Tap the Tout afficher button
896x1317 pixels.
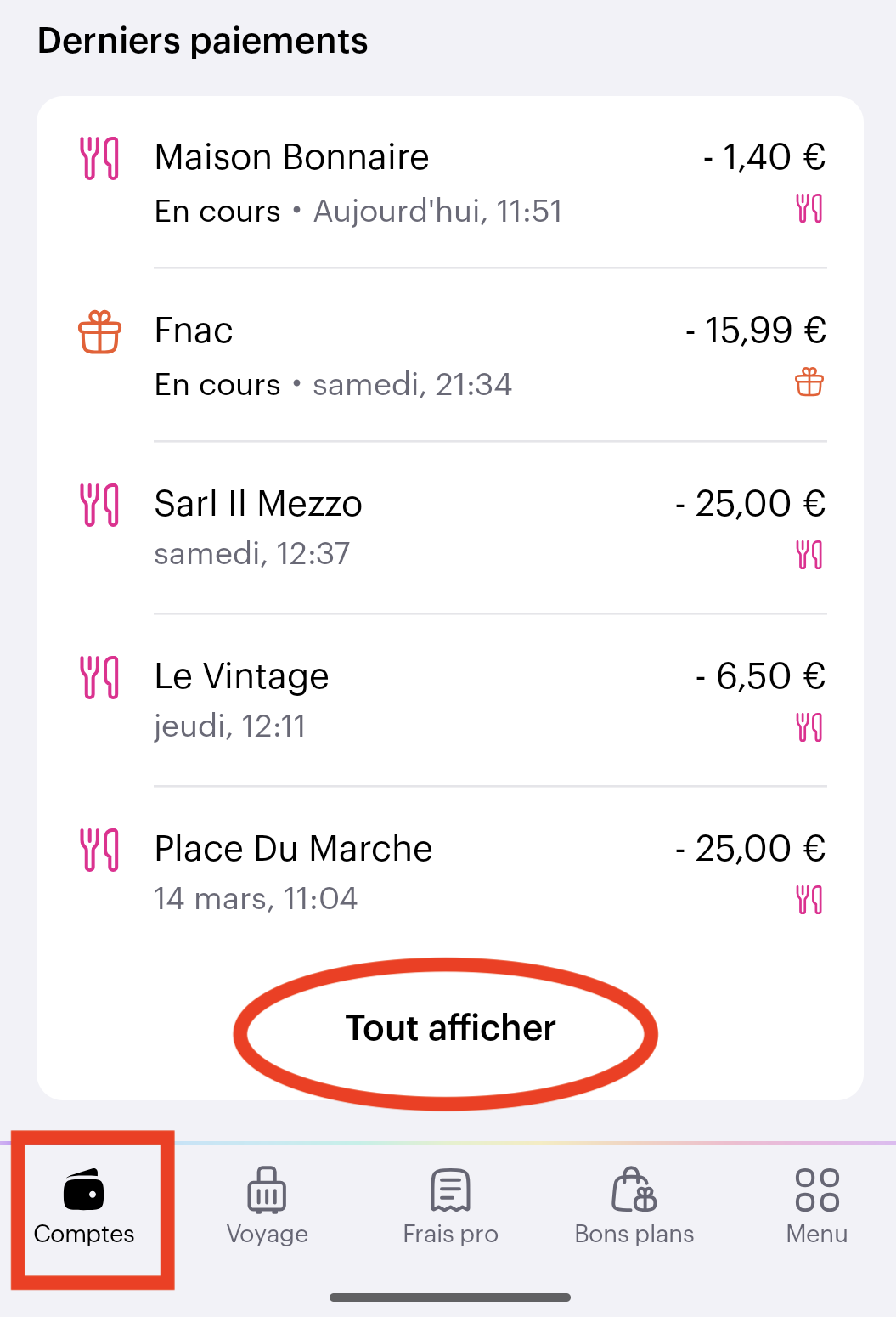pos(449,1028)
